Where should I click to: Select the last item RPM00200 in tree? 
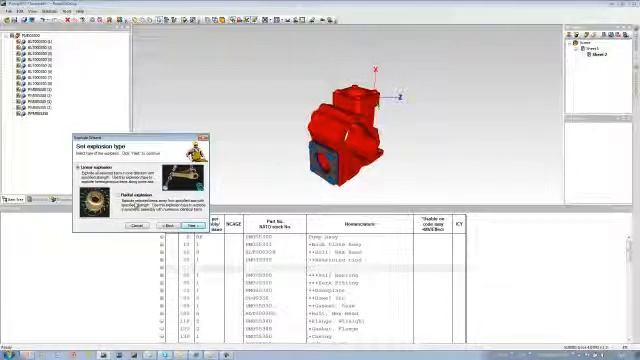(x=38, y=113)
